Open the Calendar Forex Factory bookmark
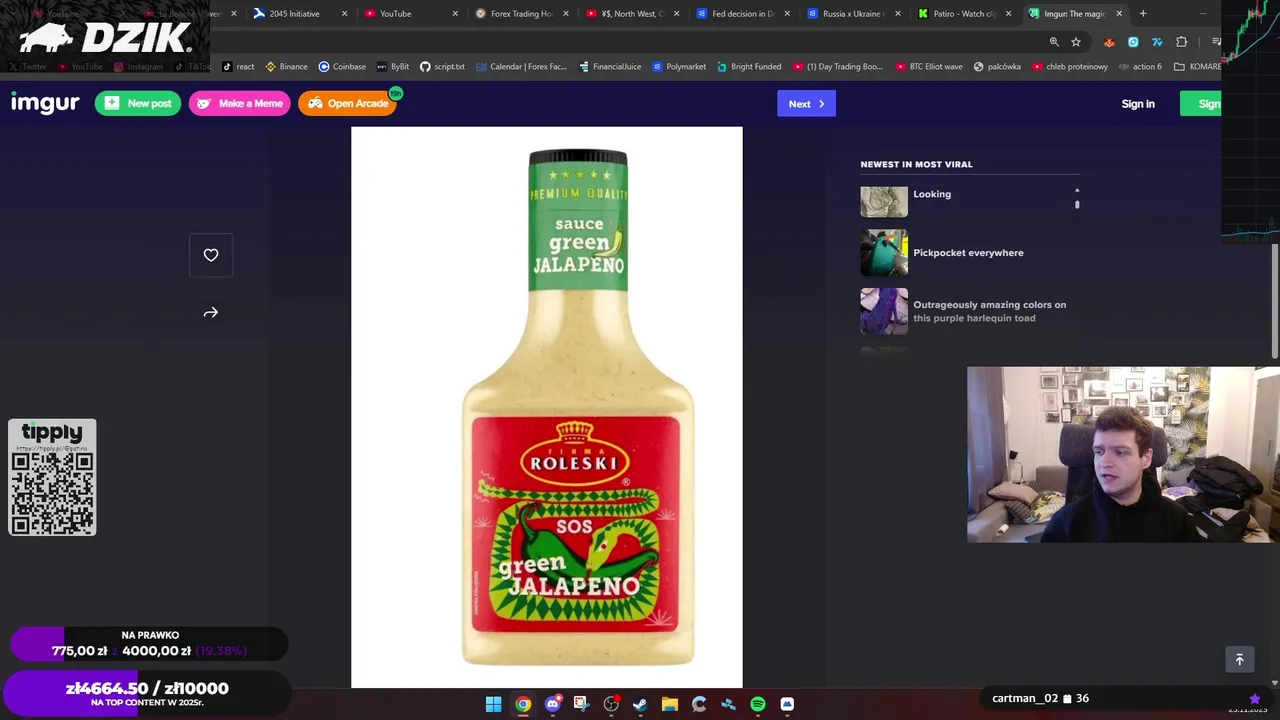This screenshot has width=1280, height=720. [521, 67]
